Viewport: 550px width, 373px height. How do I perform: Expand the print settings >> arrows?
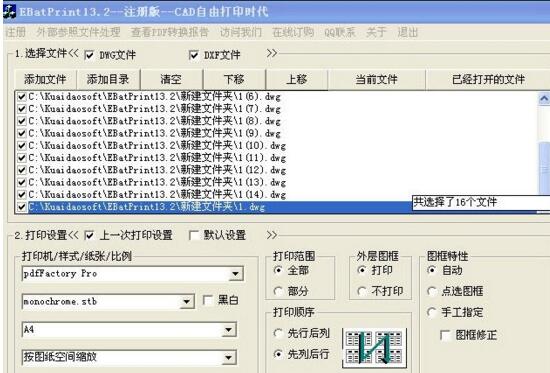pyautogui.click(x=272, y=235)
